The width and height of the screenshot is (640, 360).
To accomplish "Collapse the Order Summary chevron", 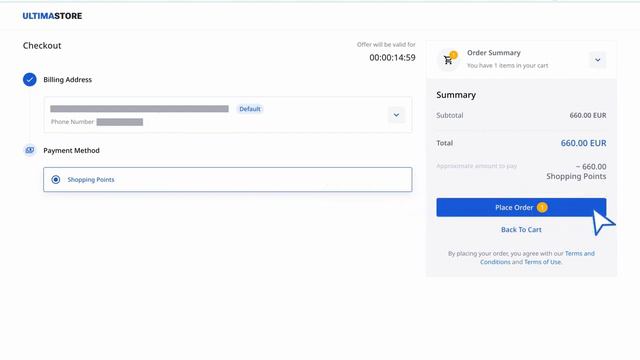I will click(598, 60).
